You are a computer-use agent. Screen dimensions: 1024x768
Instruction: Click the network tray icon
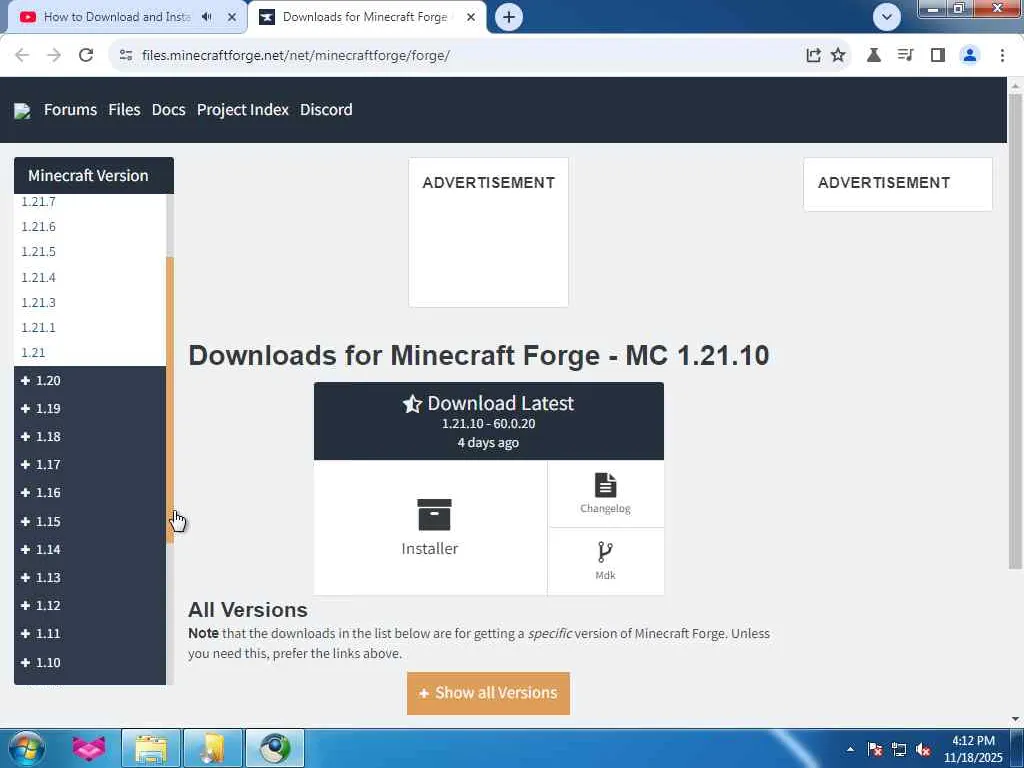pos(899,749)
